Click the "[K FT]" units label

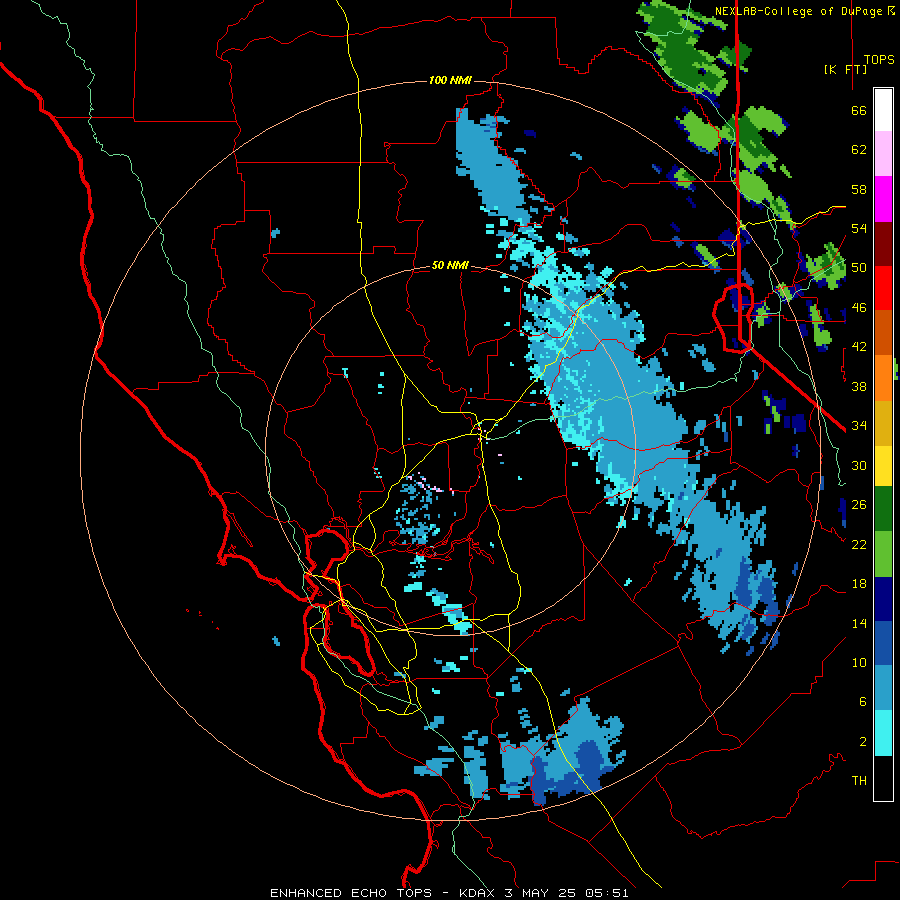tap(845, 69)
